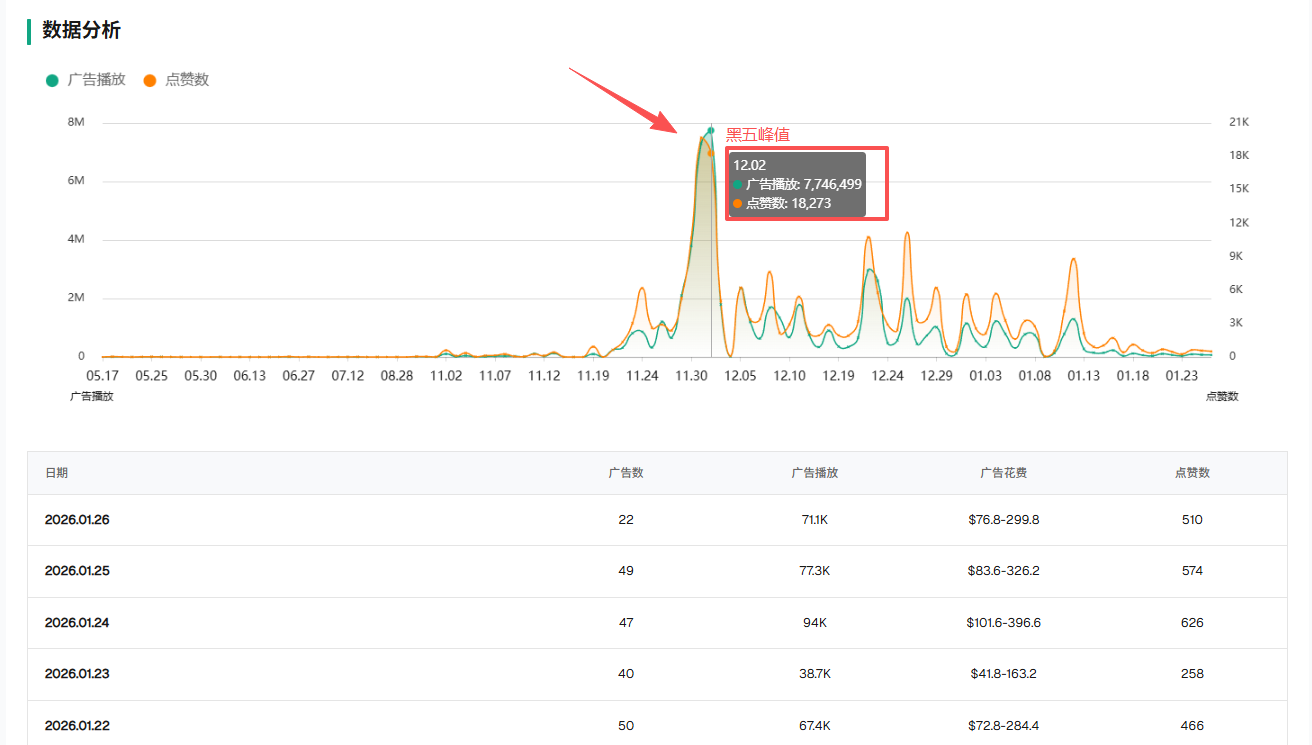Viewport: 1312px width, 745px height.
Task: Click the orange 点赞数 legend dot
Action: point(150,81)
